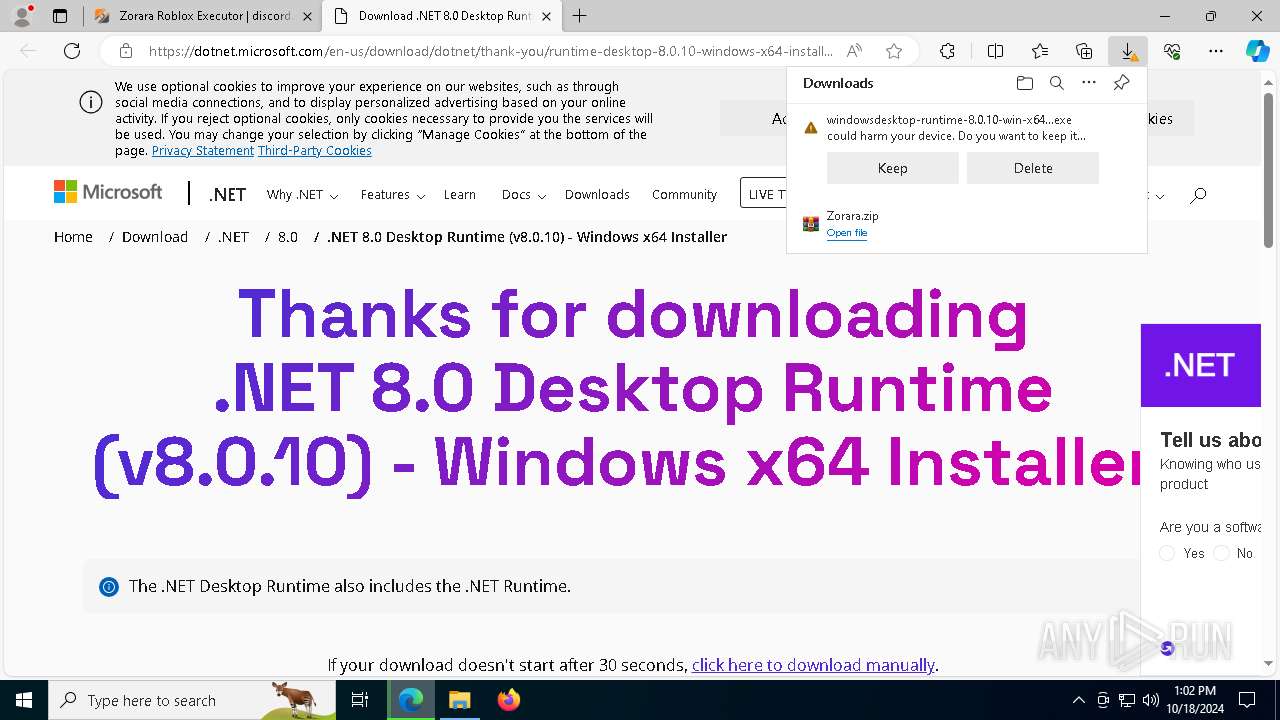
Task: Open the Extensions puzzle icon
Action: point(947,51)
